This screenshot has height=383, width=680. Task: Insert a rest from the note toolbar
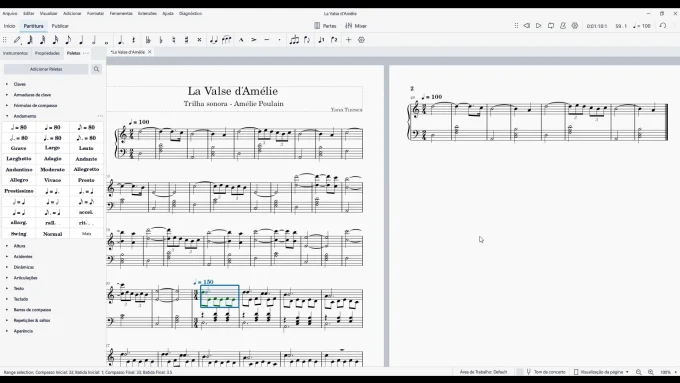134,40
